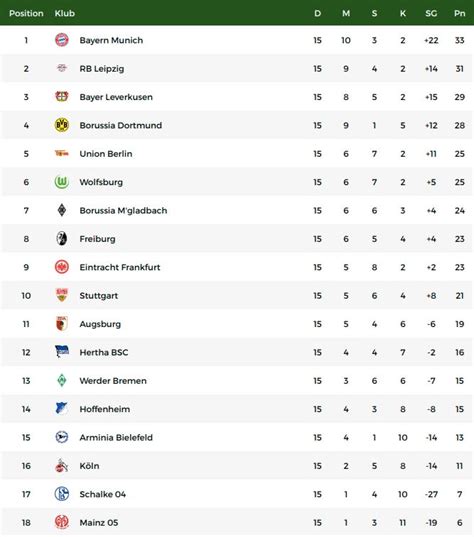Select the Arminia Bielefeld team name

pos(116,437)
